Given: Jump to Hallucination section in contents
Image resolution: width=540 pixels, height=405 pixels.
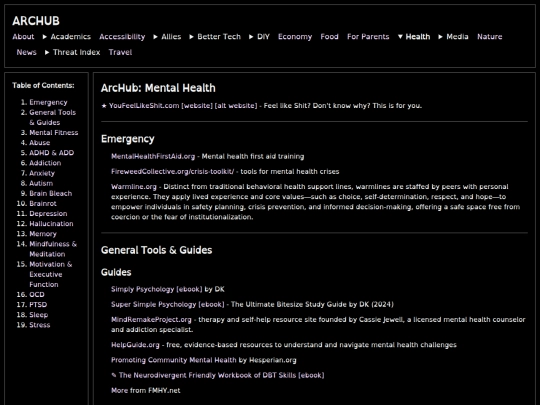Looking at the screenshot, I should (51, 224).
